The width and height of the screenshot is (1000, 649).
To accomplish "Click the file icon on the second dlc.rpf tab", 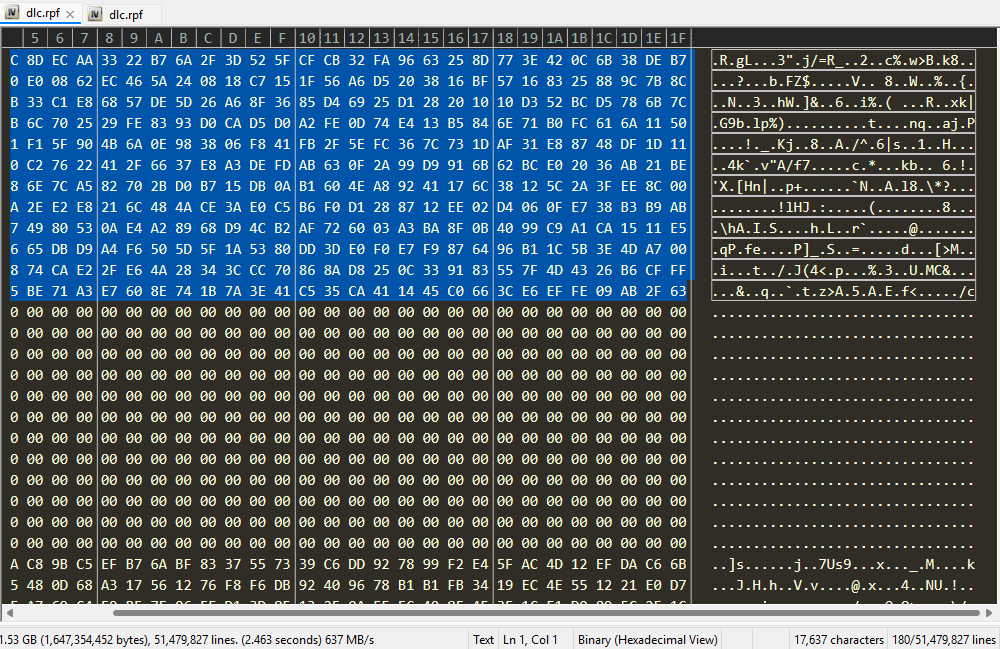I will pos(95,14).
